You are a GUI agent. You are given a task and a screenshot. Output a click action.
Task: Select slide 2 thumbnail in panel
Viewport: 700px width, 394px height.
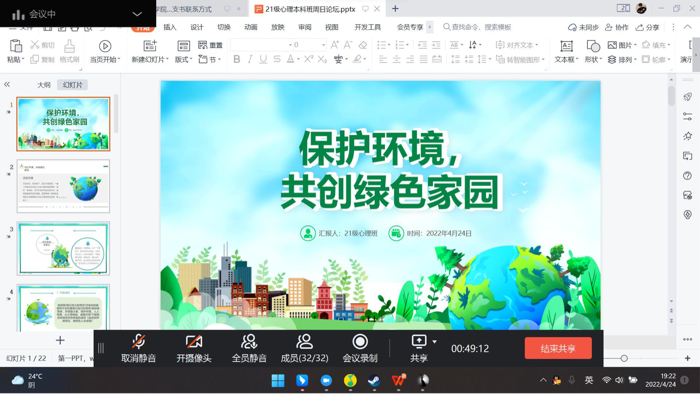coord(63,186)
